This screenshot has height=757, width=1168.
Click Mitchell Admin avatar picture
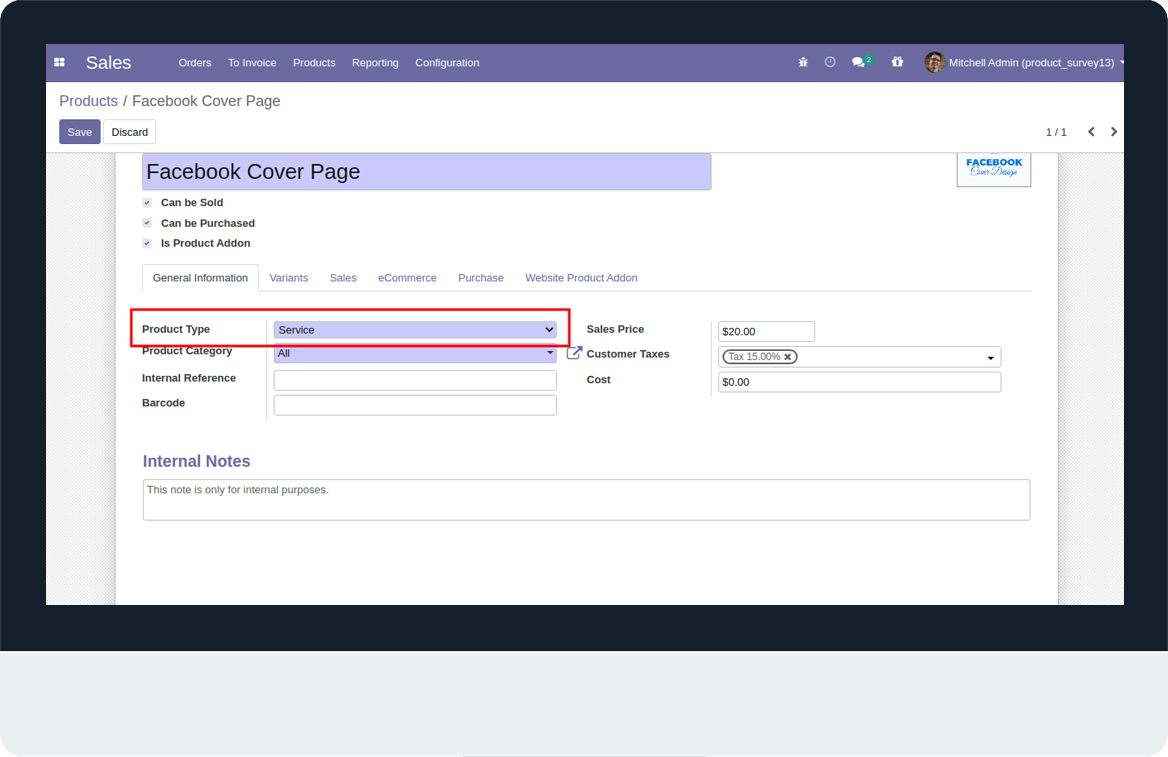[x=935, y=63]
